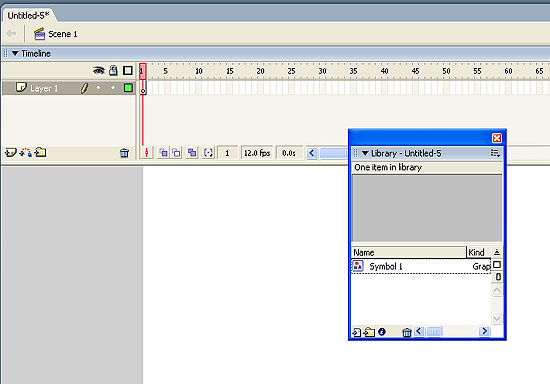Select the Layer 1 page icon

21,87
